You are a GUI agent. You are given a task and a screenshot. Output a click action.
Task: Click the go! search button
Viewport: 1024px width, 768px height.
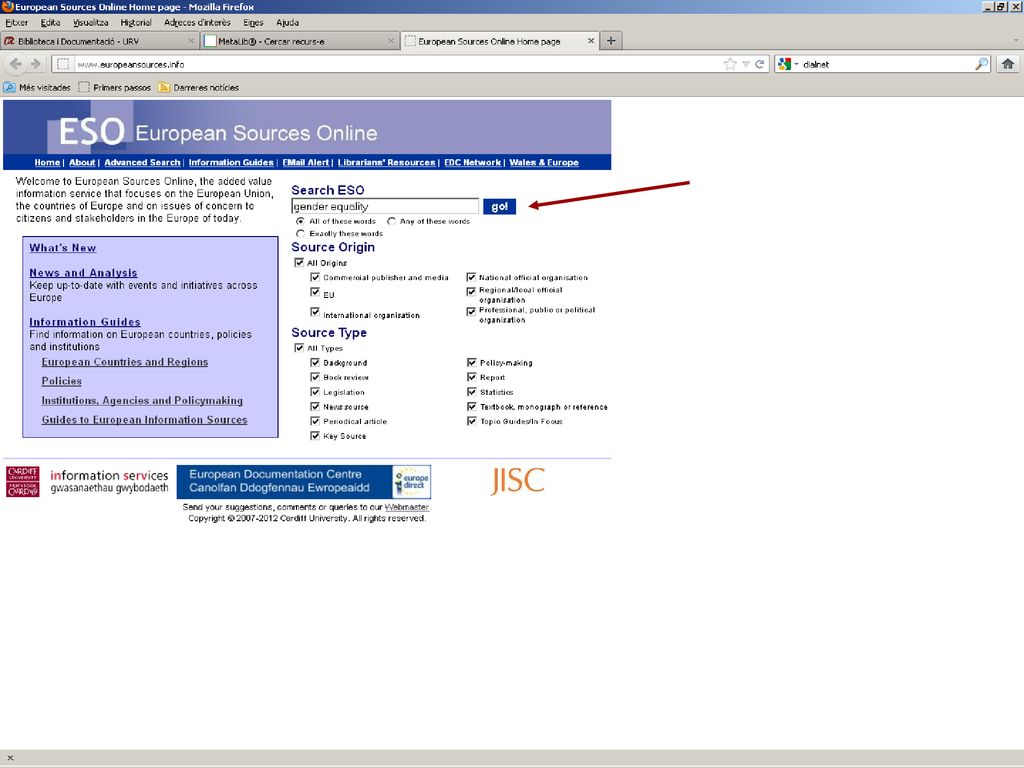(x=500, y=206)
